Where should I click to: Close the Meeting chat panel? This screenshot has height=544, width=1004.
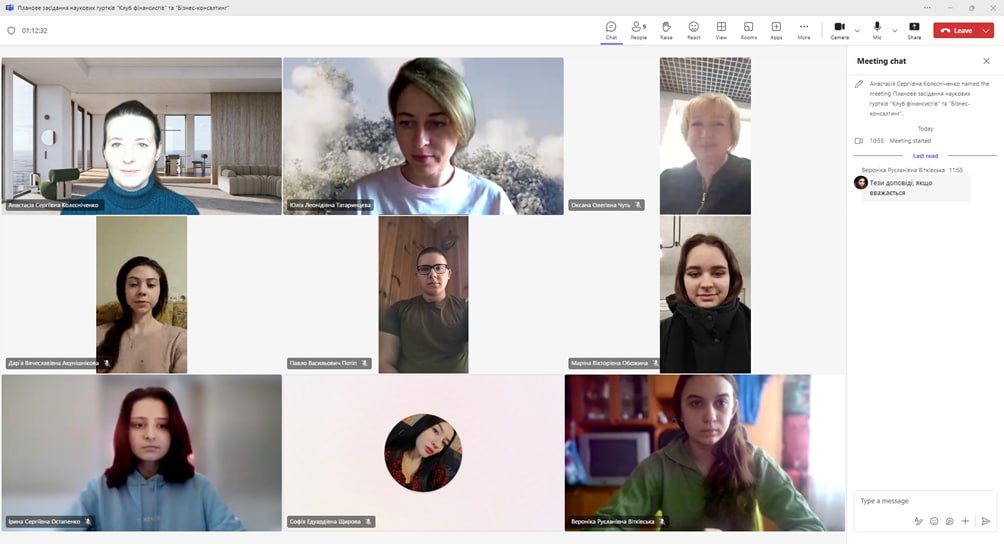point(986,61)
